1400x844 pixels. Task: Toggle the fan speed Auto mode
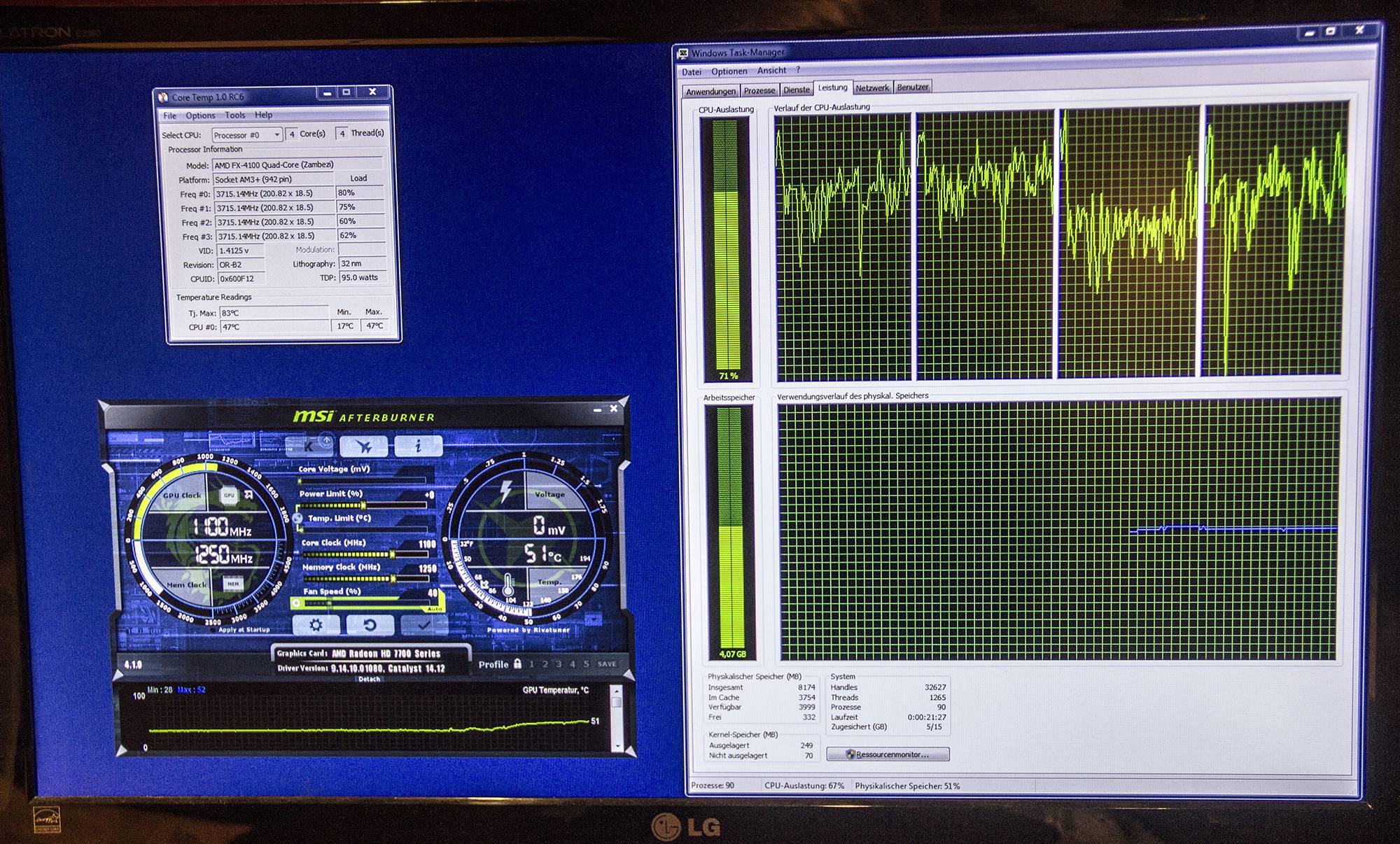[435, 609]
